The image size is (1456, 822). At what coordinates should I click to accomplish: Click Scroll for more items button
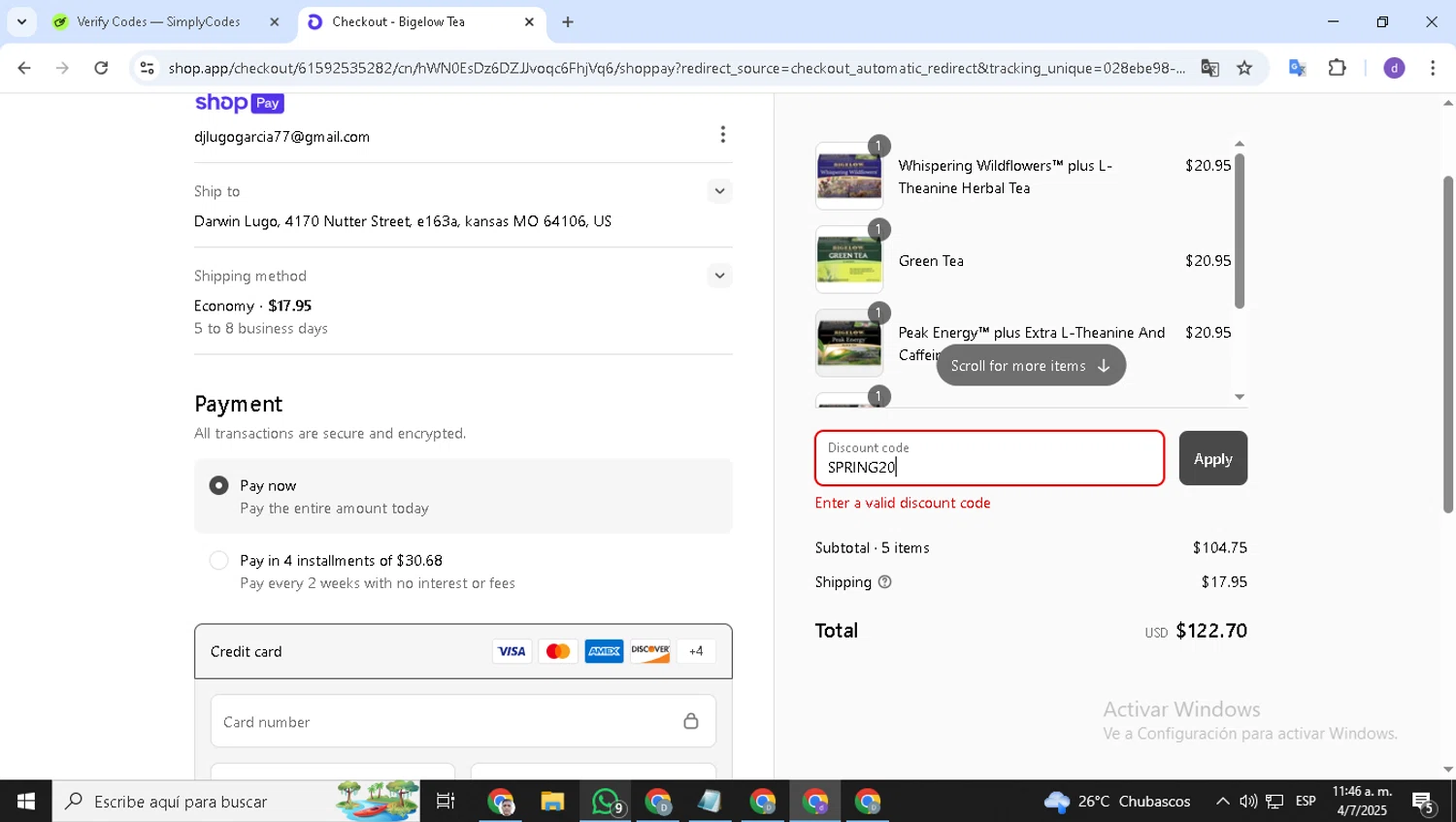point(1031,366)
